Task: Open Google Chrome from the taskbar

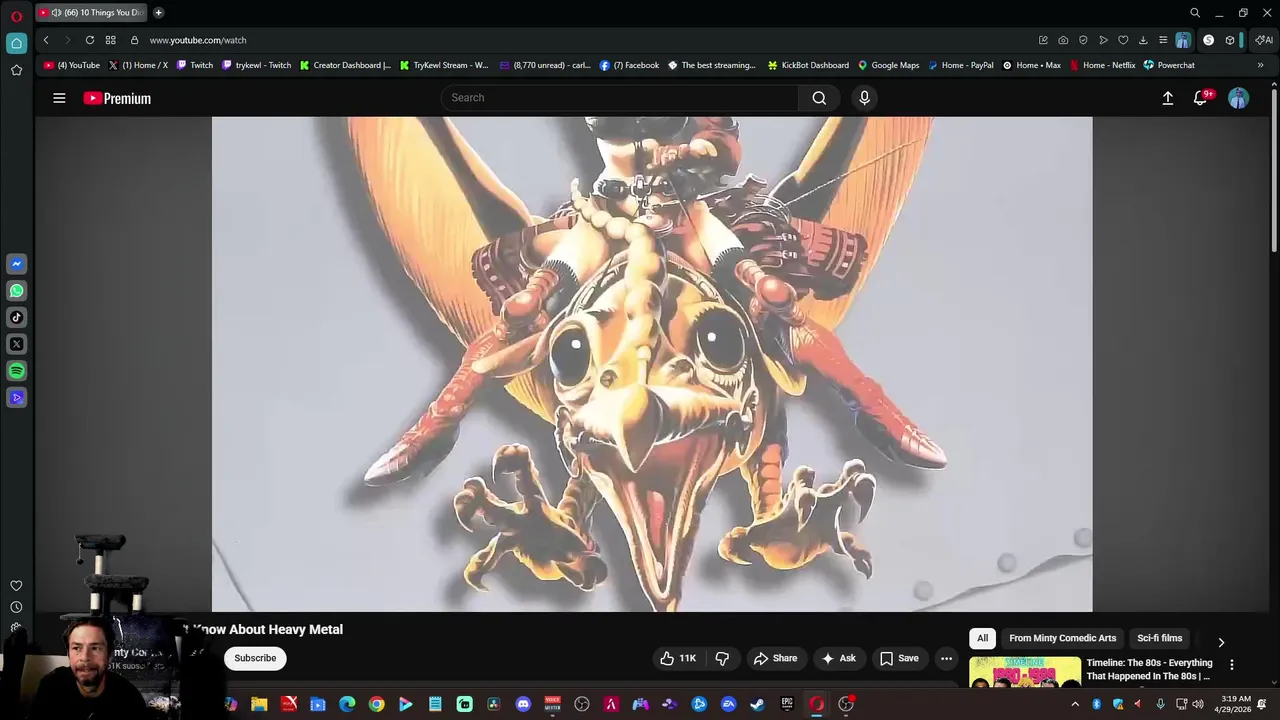Action: 376,704
